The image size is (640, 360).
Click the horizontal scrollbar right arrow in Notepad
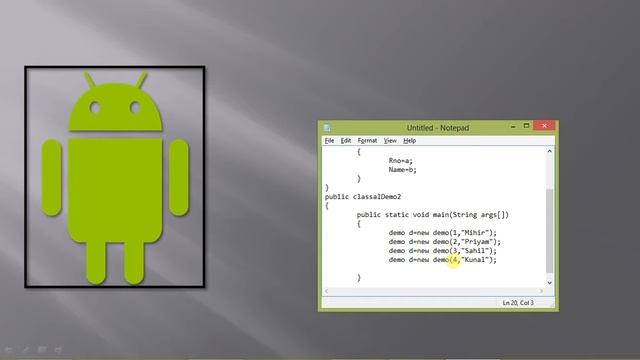pyautogui.click(x=541, y=291)
